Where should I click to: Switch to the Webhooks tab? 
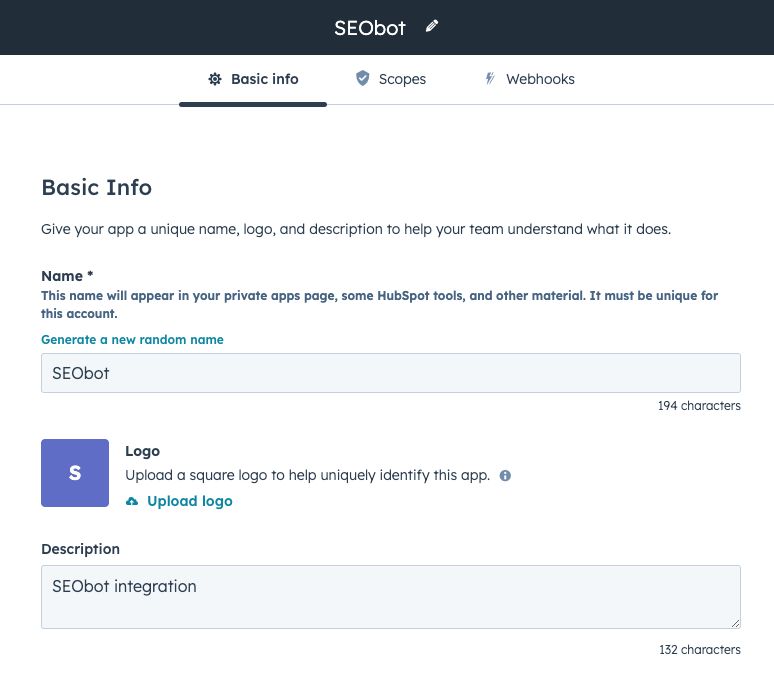coord(540,79)
